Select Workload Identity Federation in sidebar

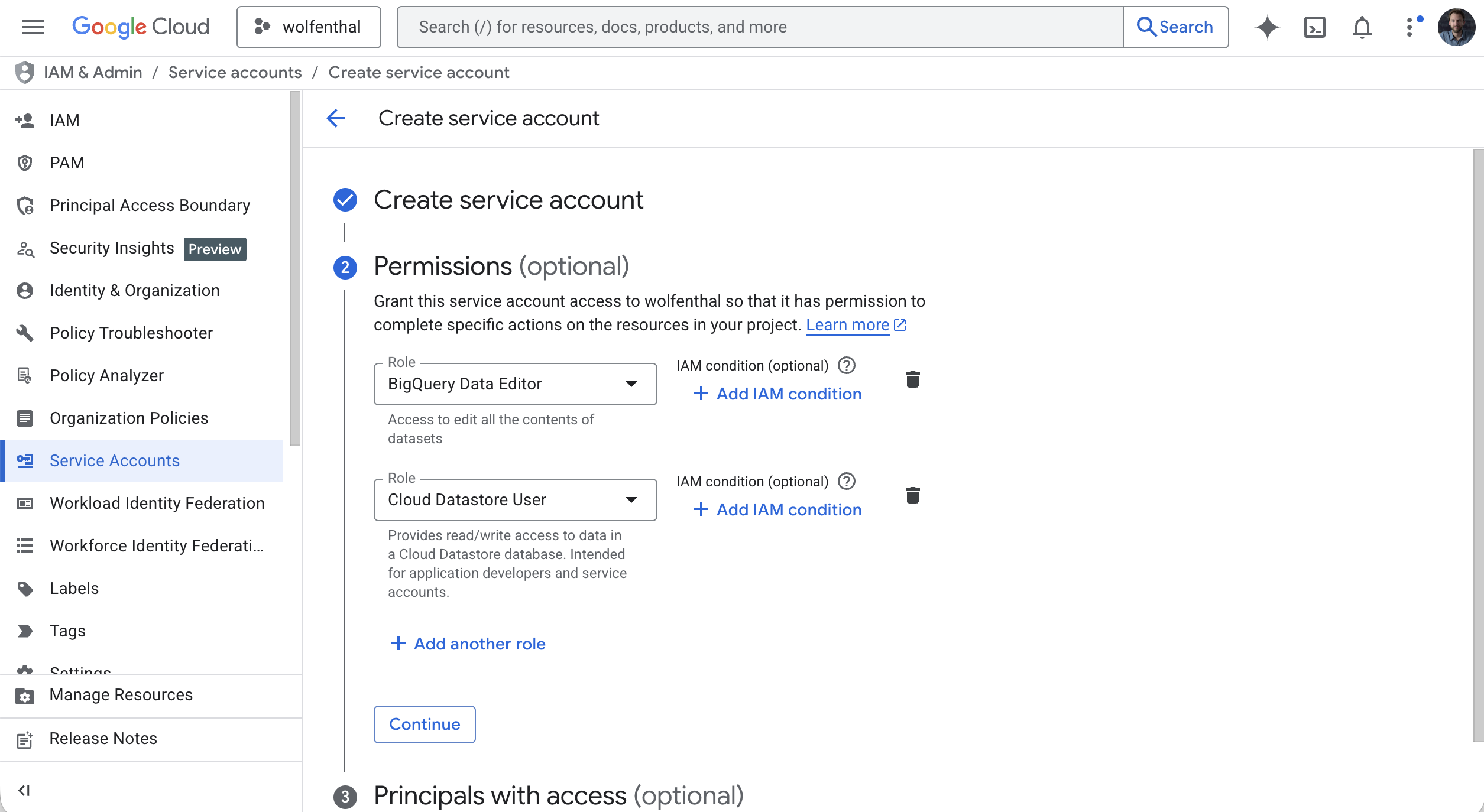157,503
